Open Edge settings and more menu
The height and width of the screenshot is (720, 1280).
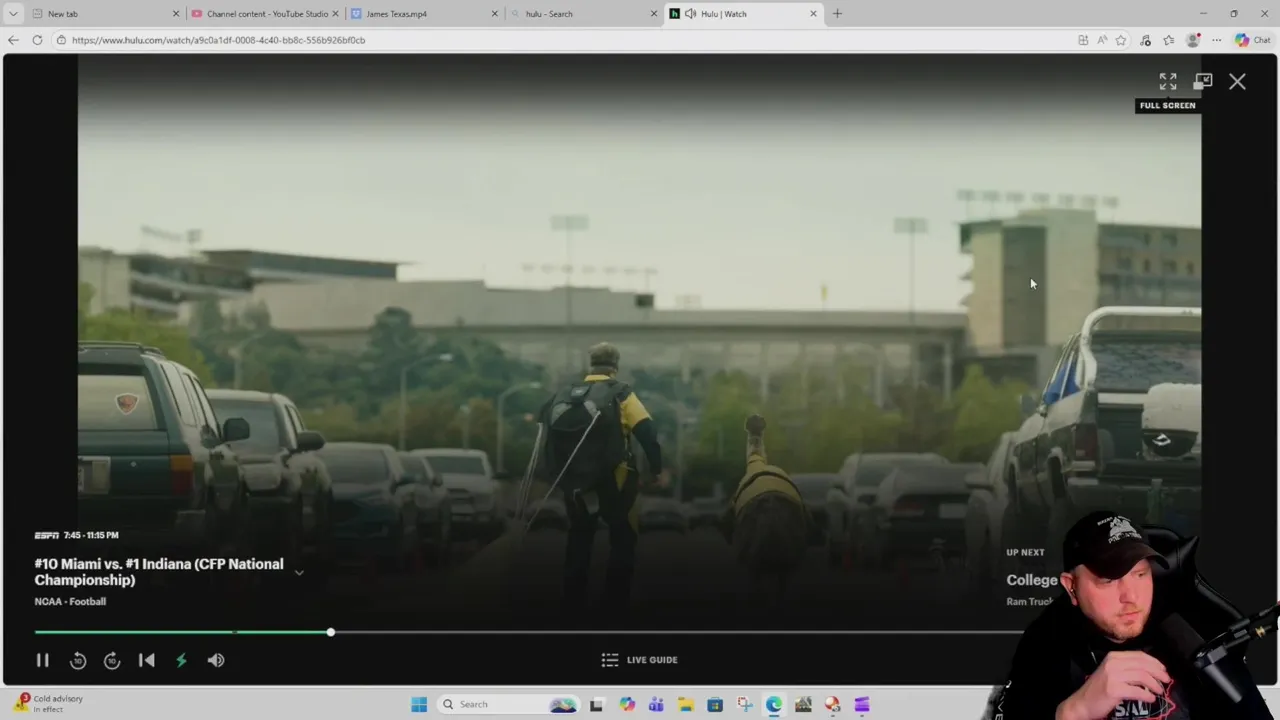[1216, 40]
